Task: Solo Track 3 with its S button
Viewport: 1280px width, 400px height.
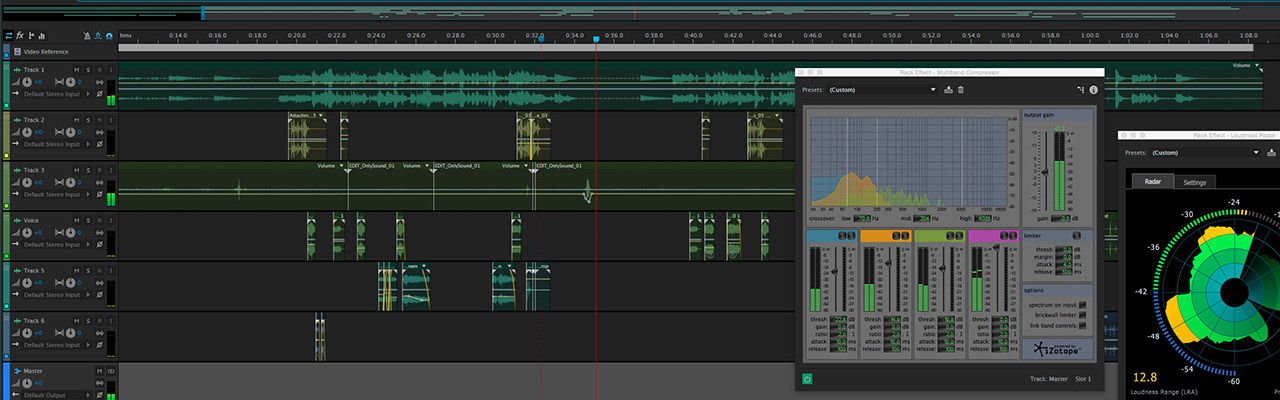Action: click(88, 170)
